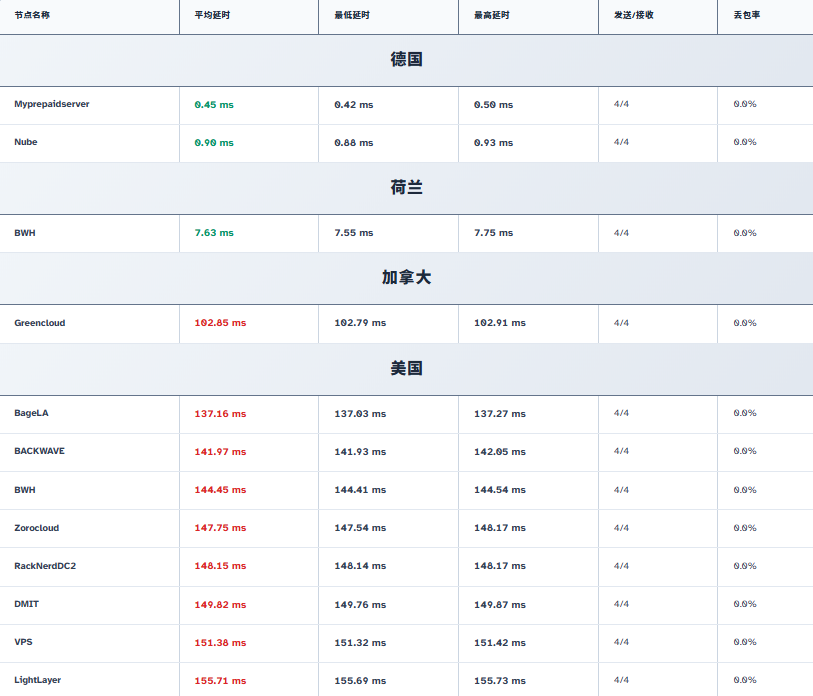813x696 pixels.
Task: Select the 7.63 ms average latency value
Action: 214,233
